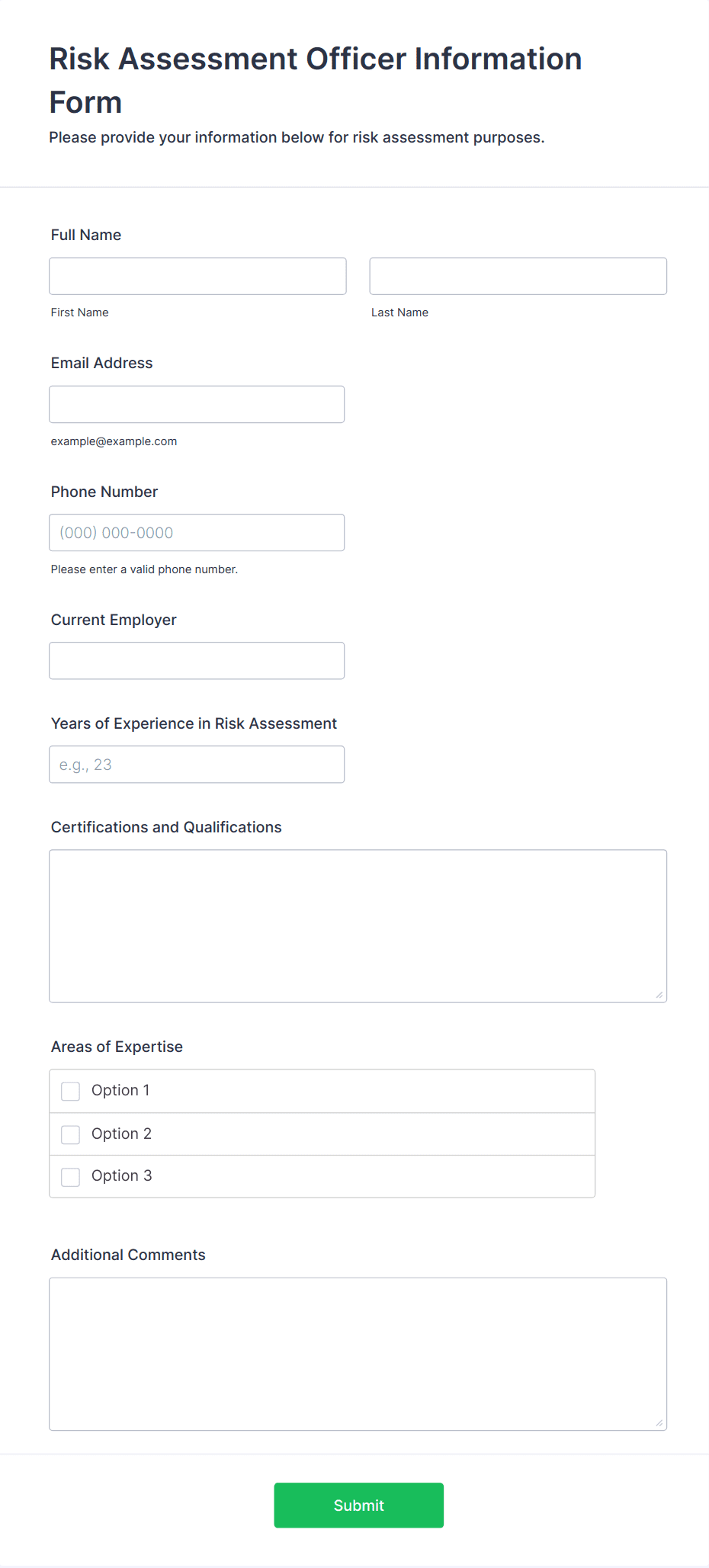Click the Additional Comments textarea resize handle
This screenshot has height=1568, width=709.
point(659,1423)
